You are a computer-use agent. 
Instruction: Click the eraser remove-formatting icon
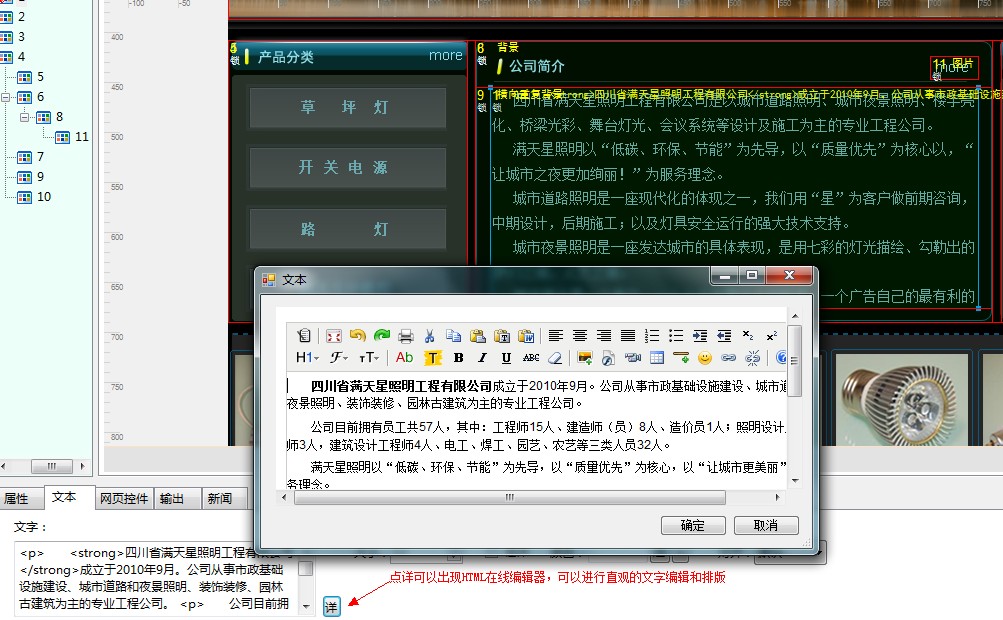(555, 358)
